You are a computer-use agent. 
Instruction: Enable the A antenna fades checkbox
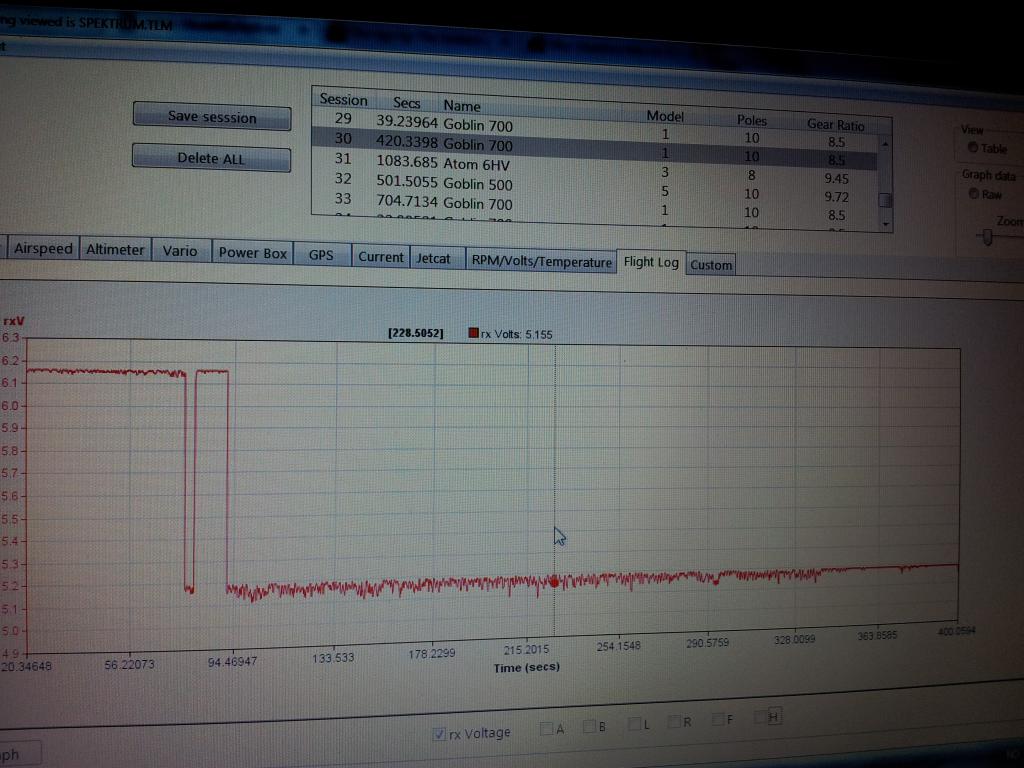(546, 729)
